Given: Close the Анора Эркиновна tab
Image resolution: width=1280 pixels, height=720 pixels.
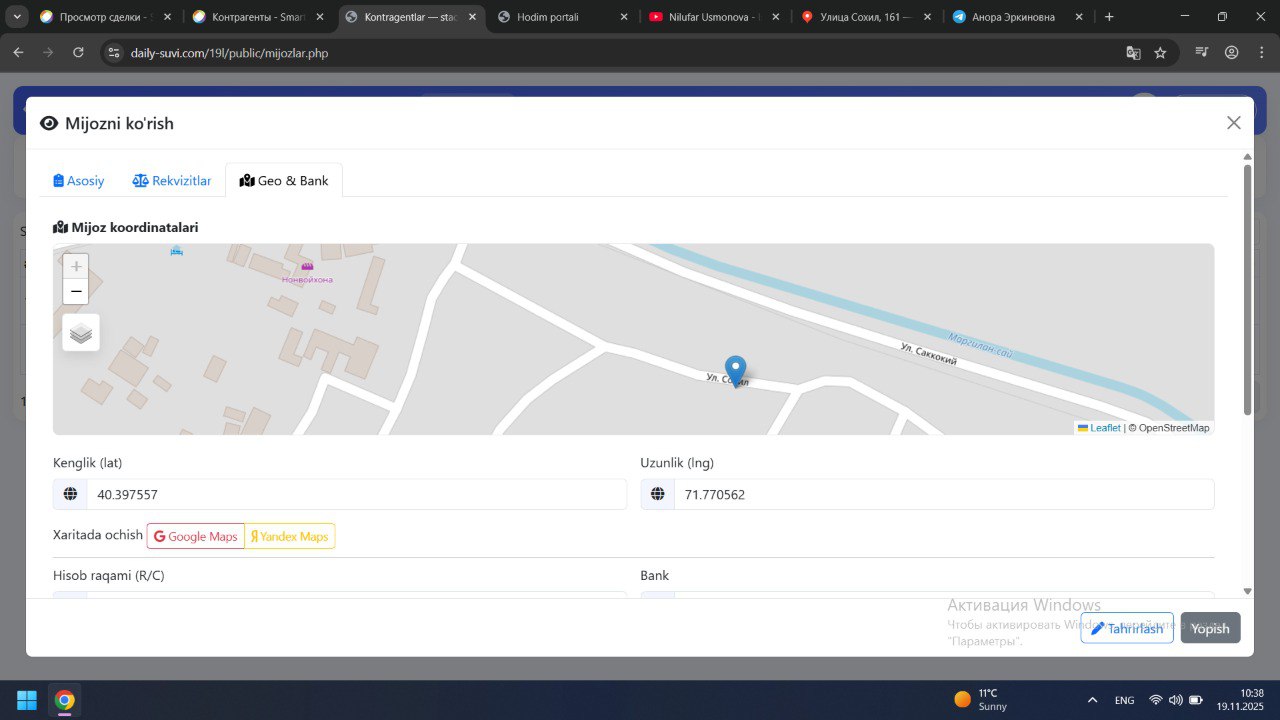Looking at the screenshot, I should (1079, 17).
